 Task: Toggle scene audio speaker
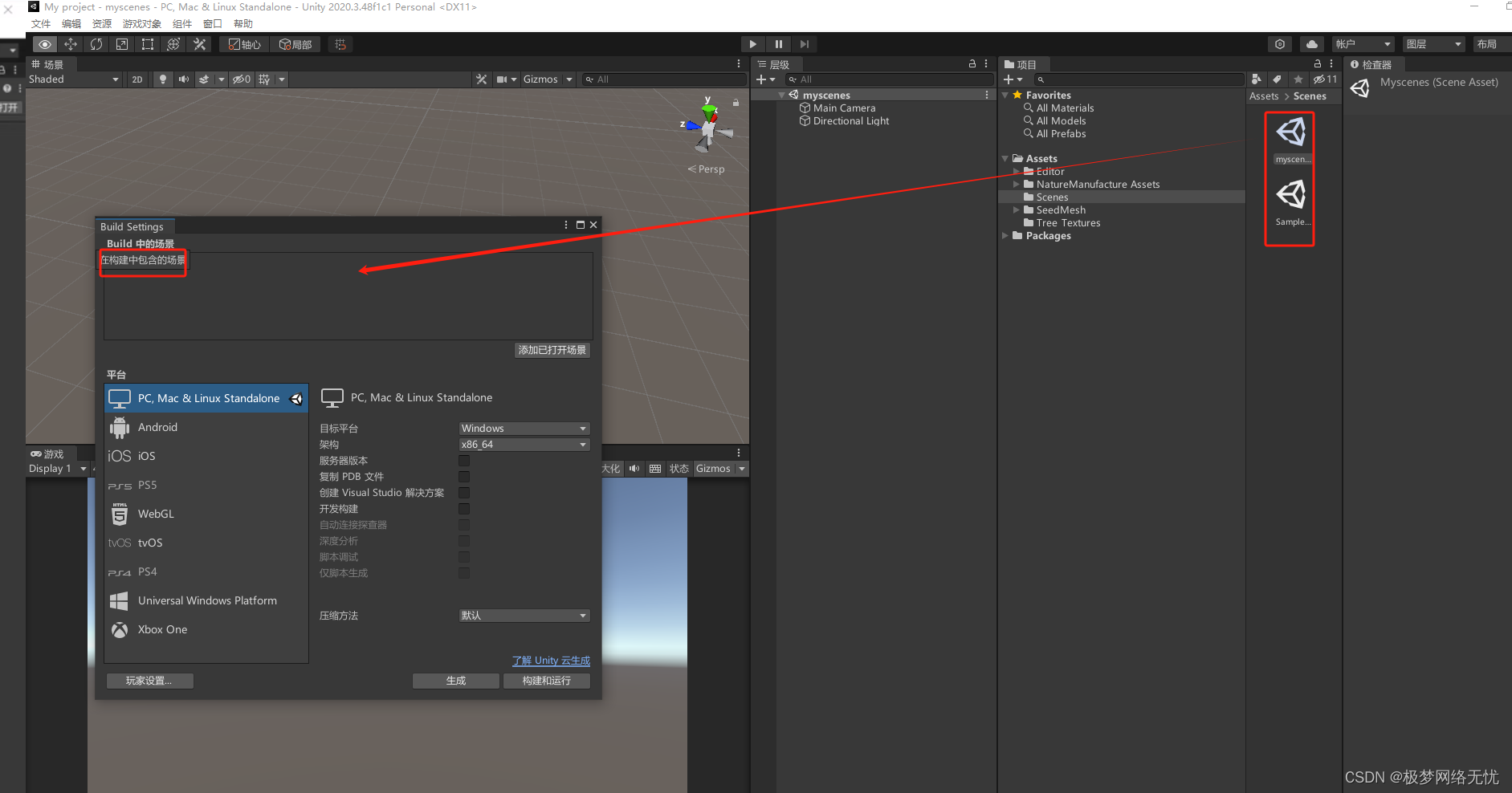click(x=184, y=79)
